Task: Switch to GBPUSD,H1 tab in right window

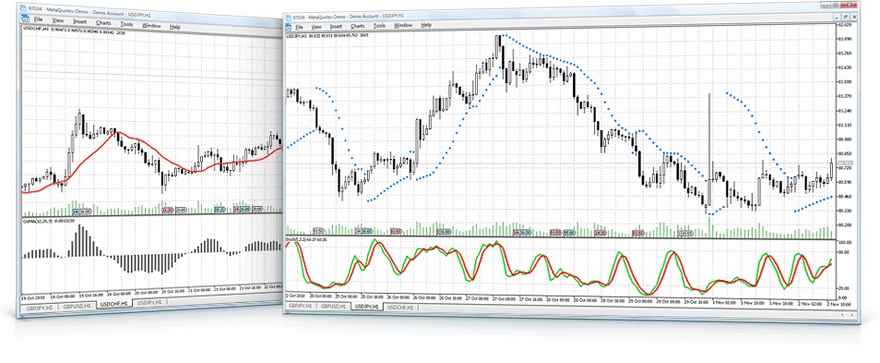Action: pos(332,307)
